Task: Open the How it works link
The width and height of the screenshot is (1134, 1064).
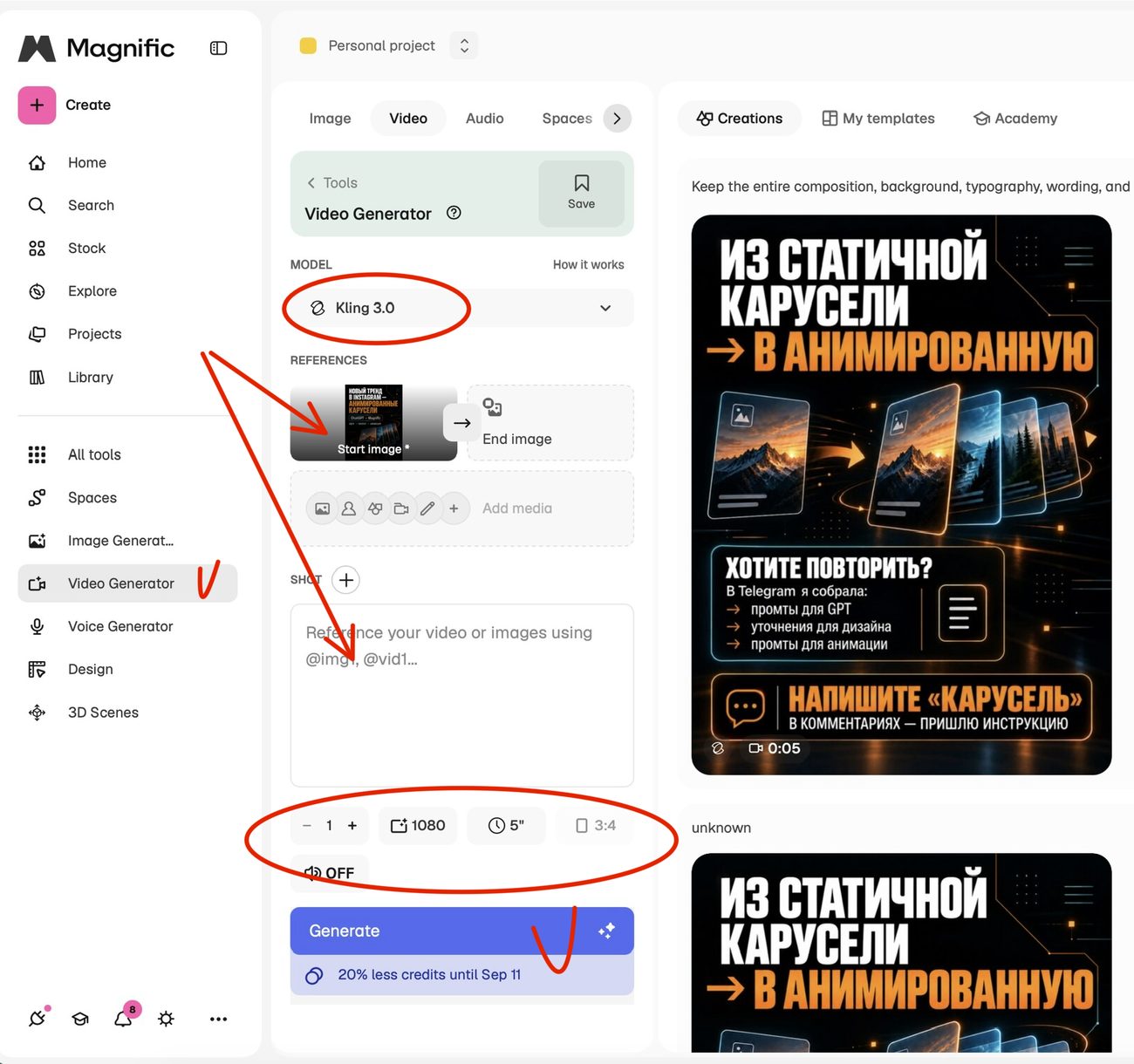Action: [x=589, y=264]
